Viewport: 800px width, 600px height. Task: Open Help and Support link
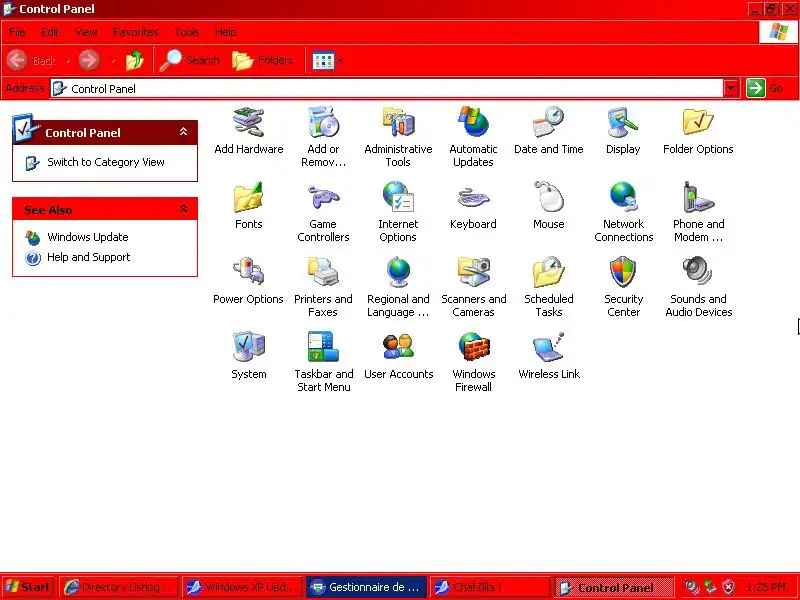(88, 257)
